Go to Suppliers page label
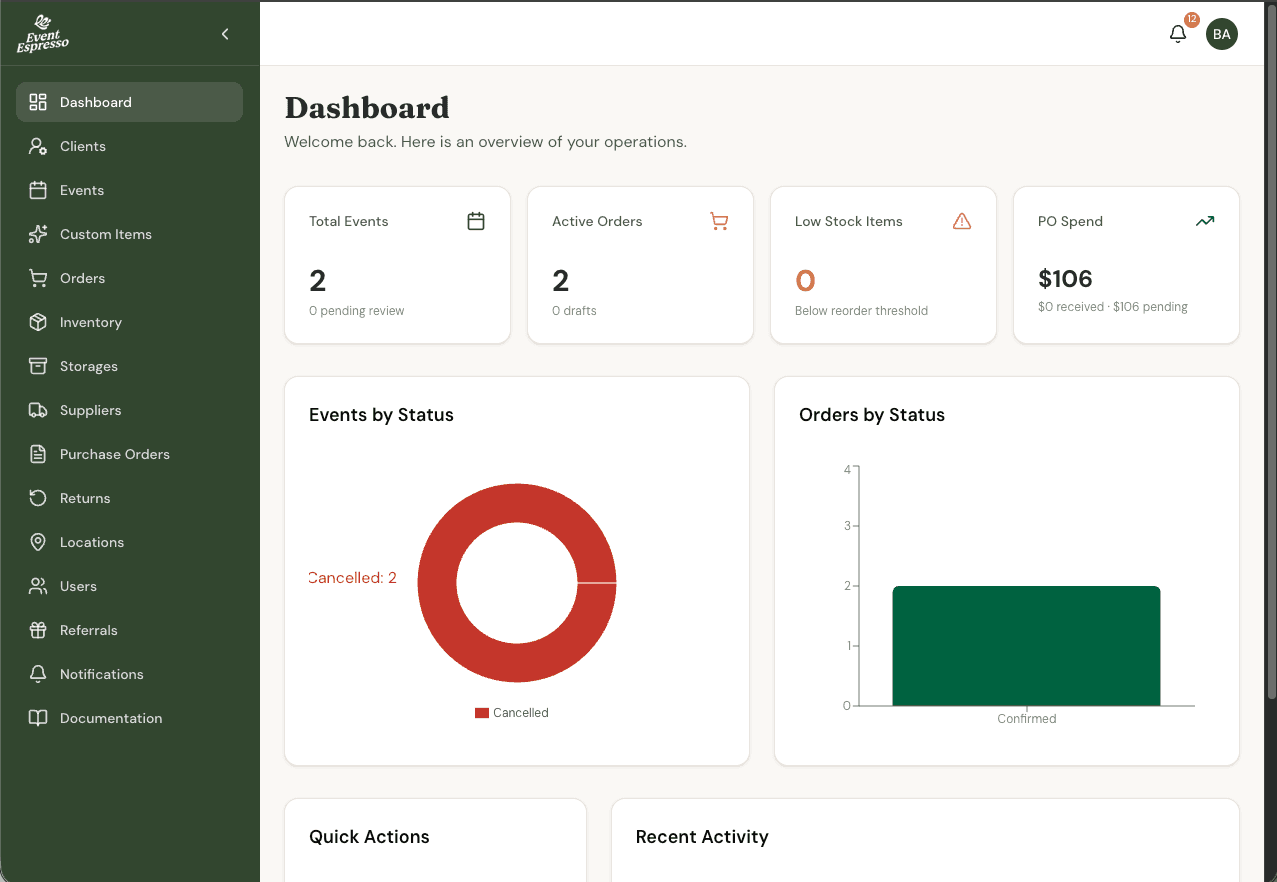1277x882 pixels. 90,410
